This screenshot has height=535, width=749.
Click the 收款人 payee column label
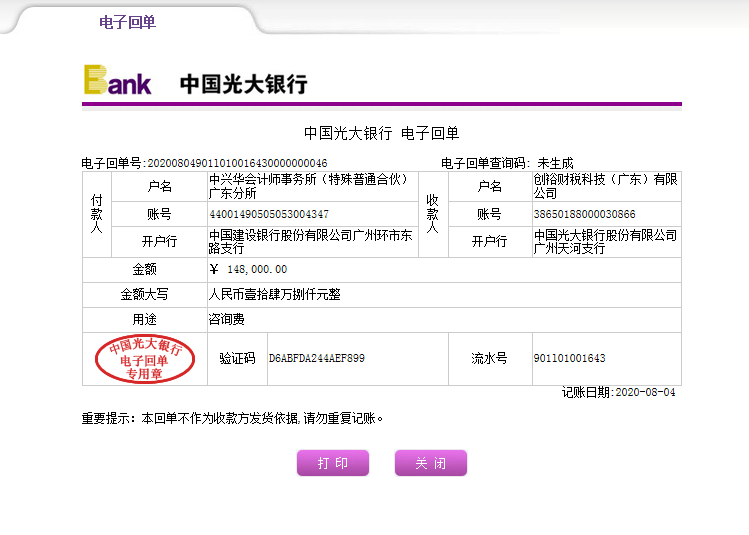pyautogui.click(x=433, y=214)
